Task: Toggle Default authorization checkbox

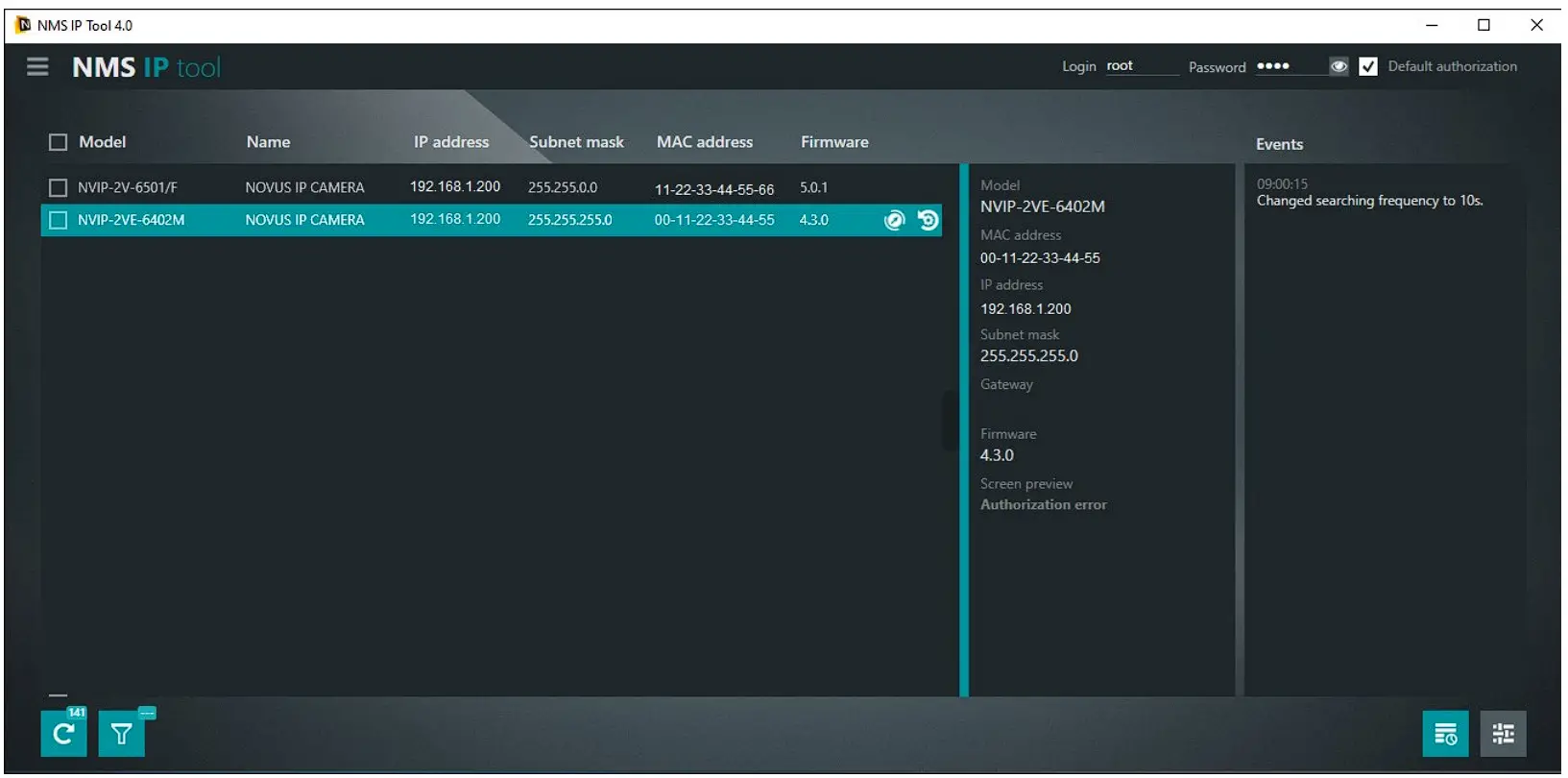Action: [1368, 66]
